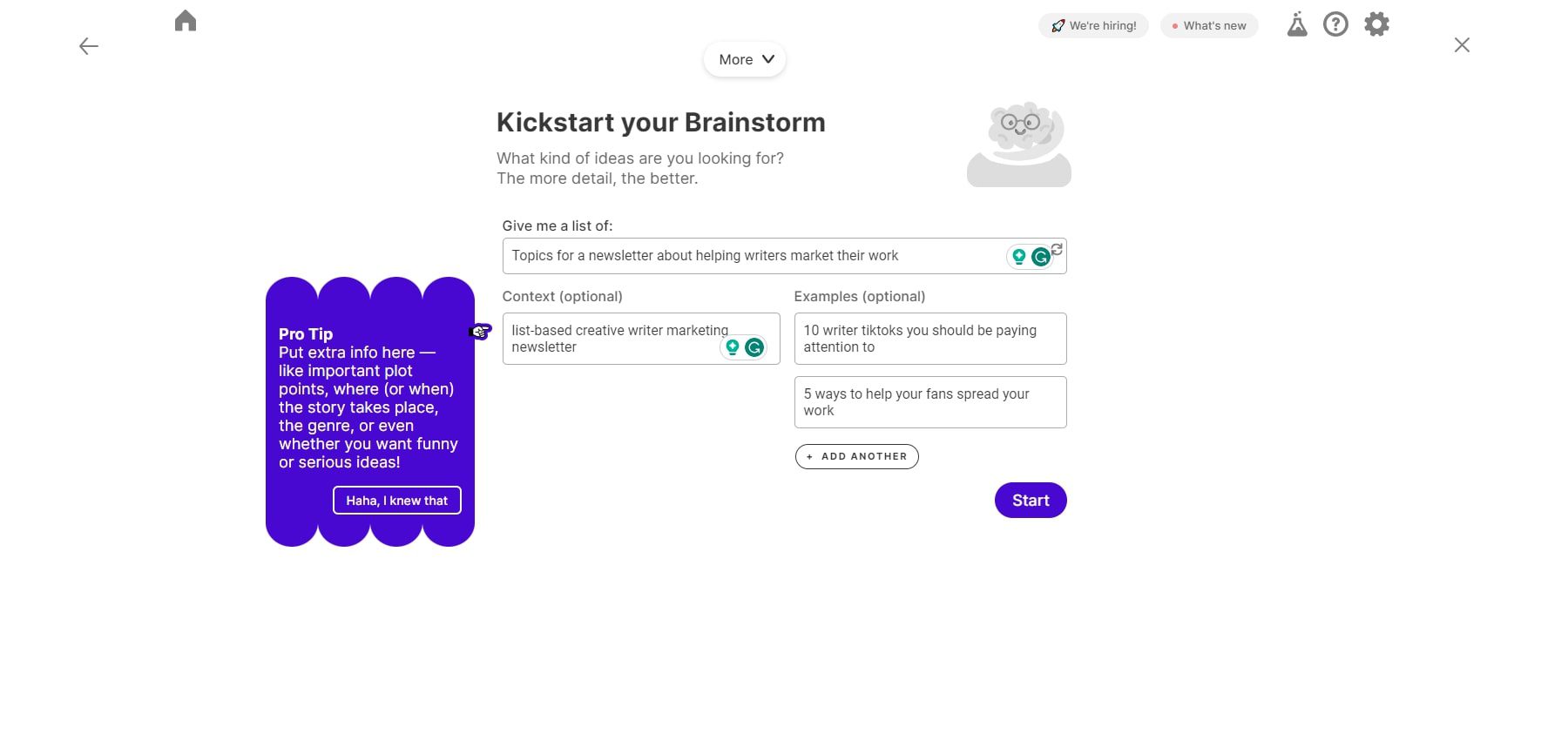Image resolution: width=1568 pixels, height=740 pixels.
Task: Open the labs flask icon
Action: (1297, 24)
